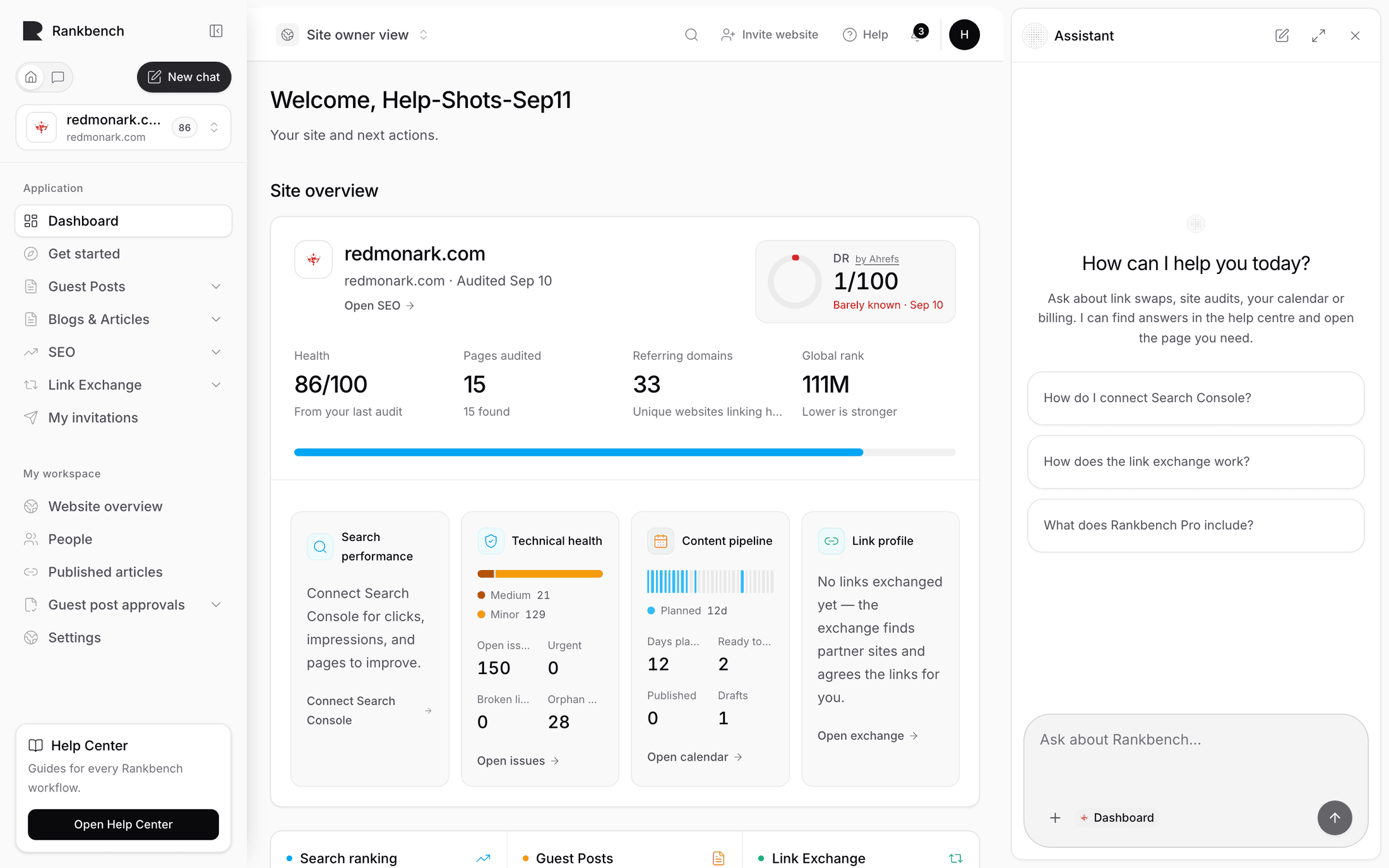Expand Guest Posts menu chevron
Viewport: 1389px width, 868px height.
216,287
